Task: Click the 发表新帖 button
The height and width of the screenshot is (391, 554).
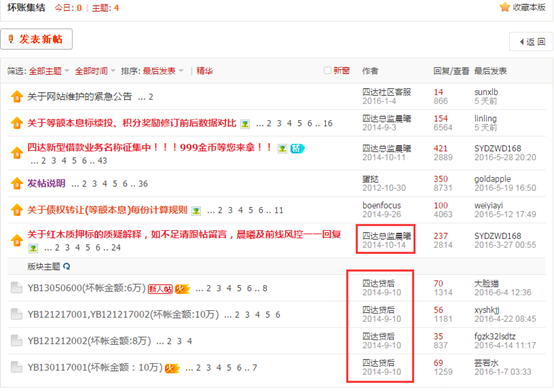Action: (37, 39)
